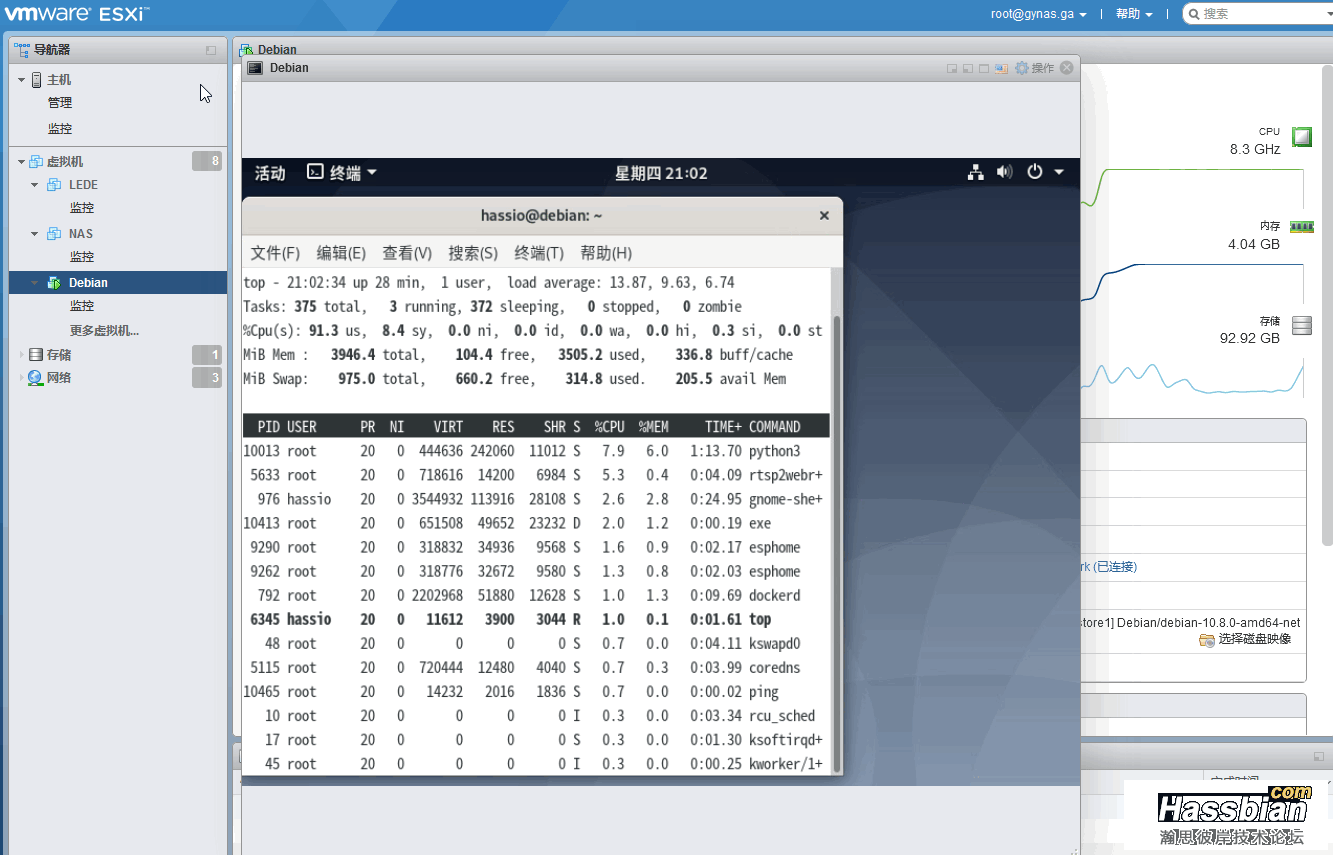Click the CPU usage chip icon
The width and height of the screenshot is (1333, 855).
[1301, 137]
